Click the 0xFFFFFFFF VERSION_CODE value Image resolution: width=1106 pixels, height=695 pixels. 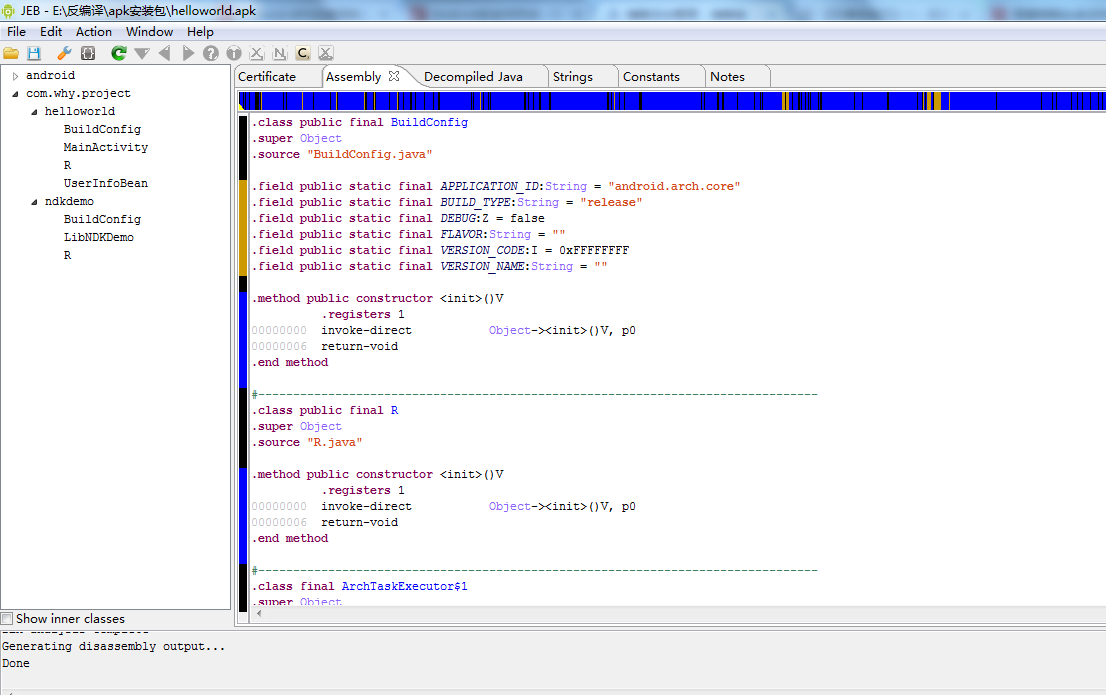594,250
